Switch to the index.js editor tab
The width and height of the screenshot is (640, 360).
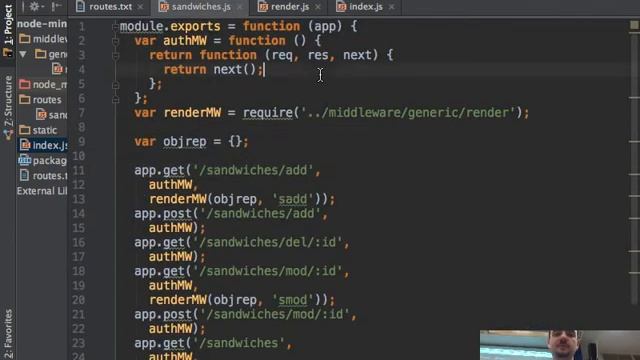click(366, 7)
